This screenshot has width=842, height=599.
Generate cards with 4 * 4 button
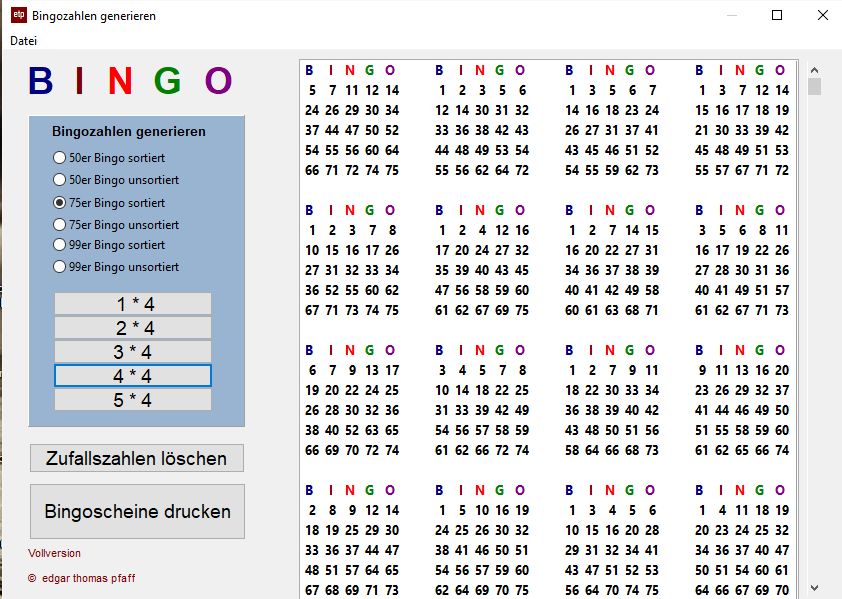click(133, 376)
